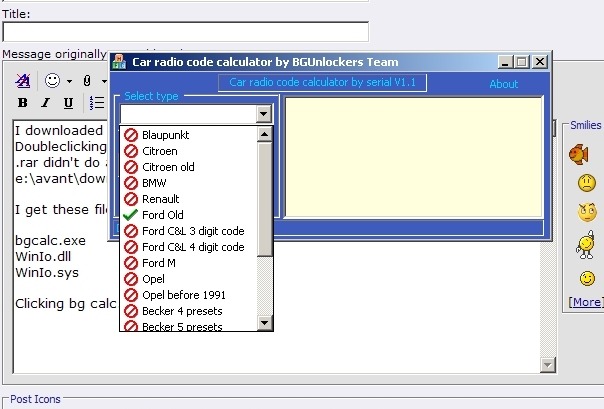Insert the fish smilie
The image size is (604, 409).
[x=579, y=154]
